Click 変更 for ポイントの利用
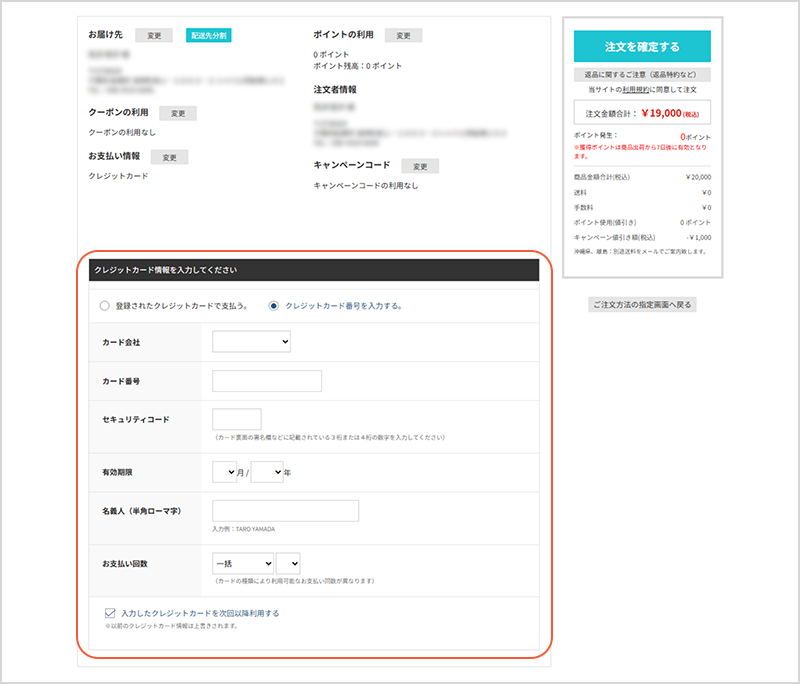 [403, 33]
